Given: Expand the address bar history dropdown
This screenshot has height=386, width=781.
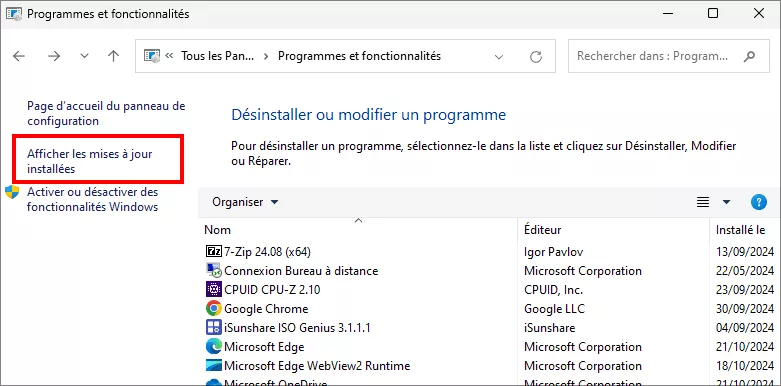Looking at the screenshot, I should [499, 57].
